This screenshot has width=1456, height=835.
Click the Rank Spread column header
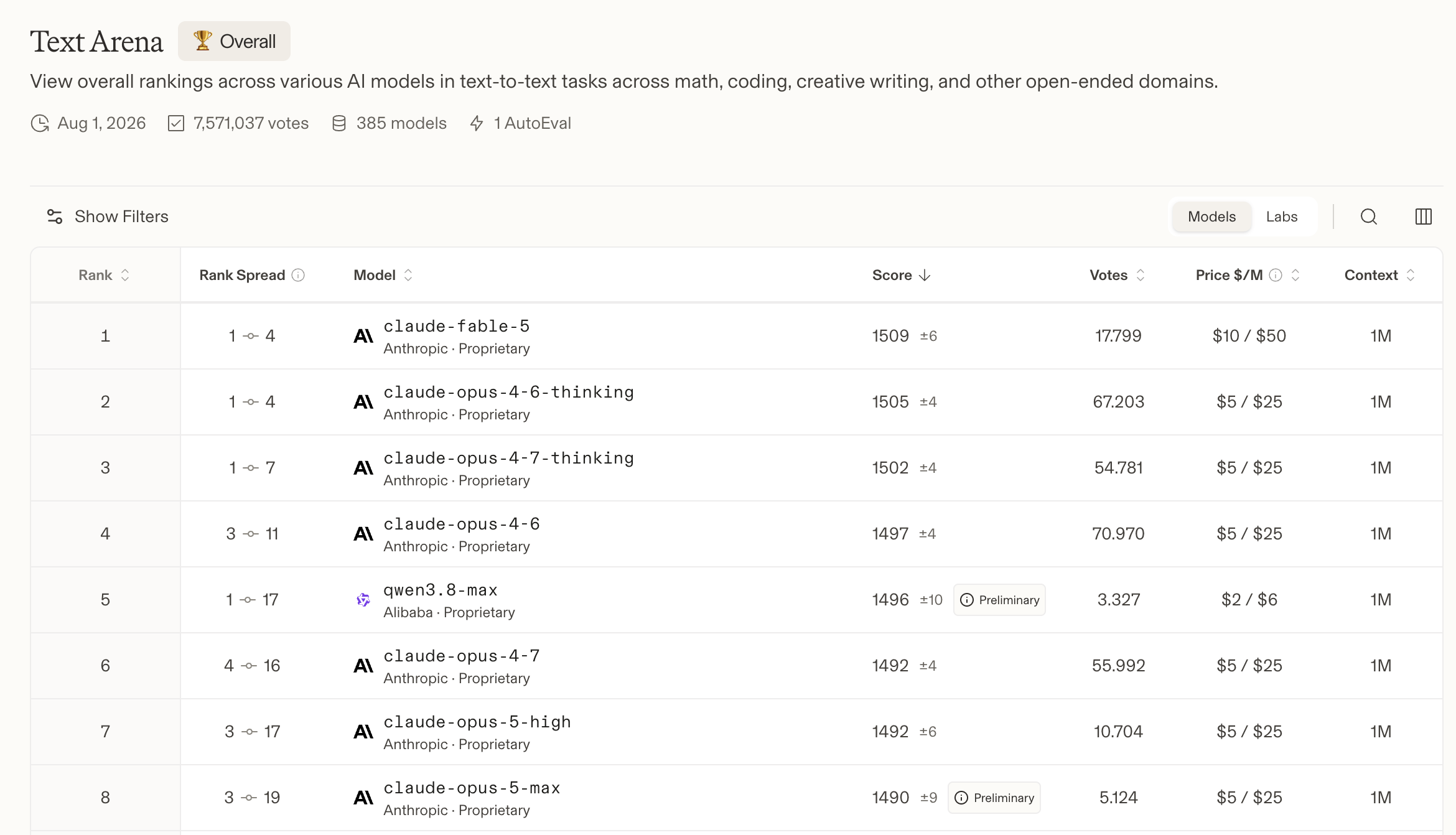[242, 275]
